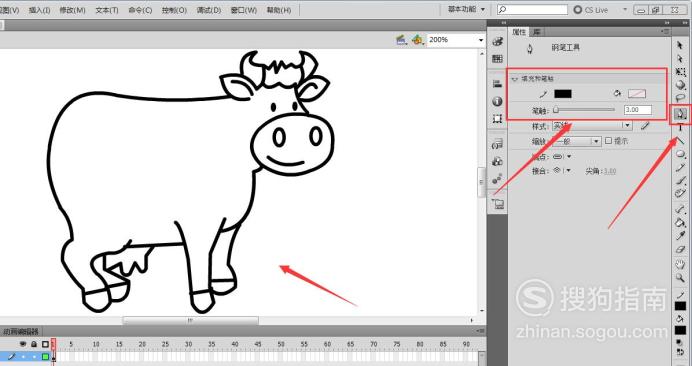The width and height of the screenshot is (692, 366).
Task: Open the Properties panel options menu
Action: [666, 32]
